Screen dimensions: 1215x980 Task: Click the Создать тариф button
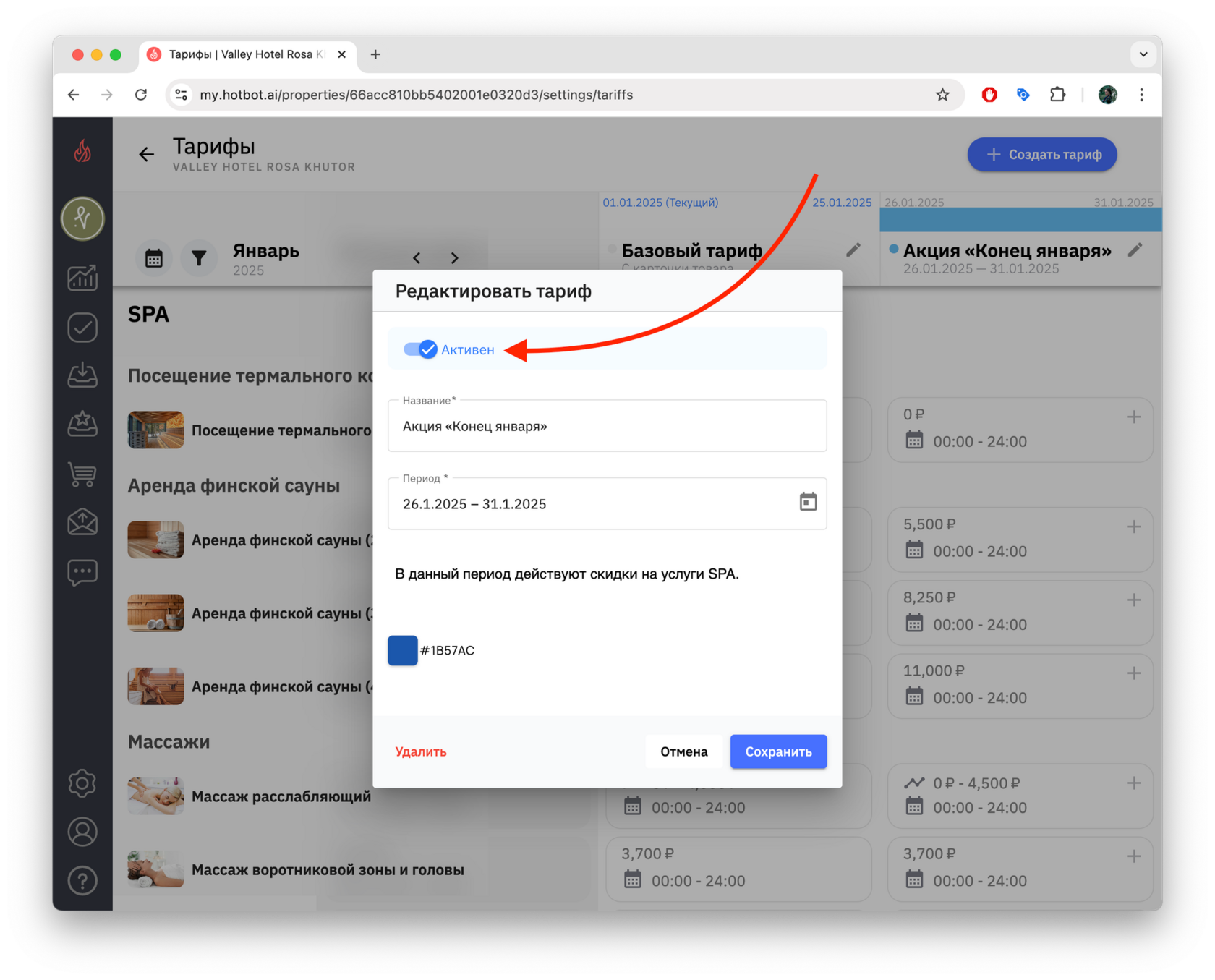point(1042,154)
